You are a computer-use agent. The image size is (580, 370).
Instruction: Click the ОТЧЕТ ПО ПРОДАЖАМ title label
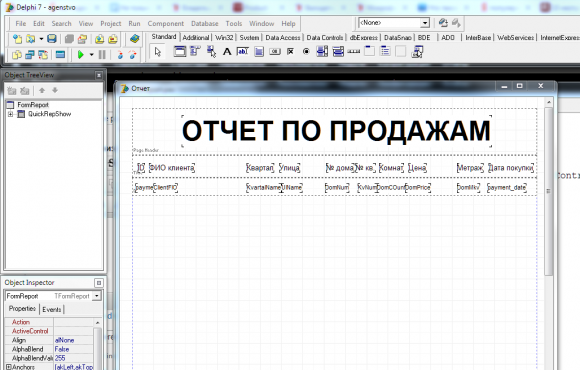(336, 131)
